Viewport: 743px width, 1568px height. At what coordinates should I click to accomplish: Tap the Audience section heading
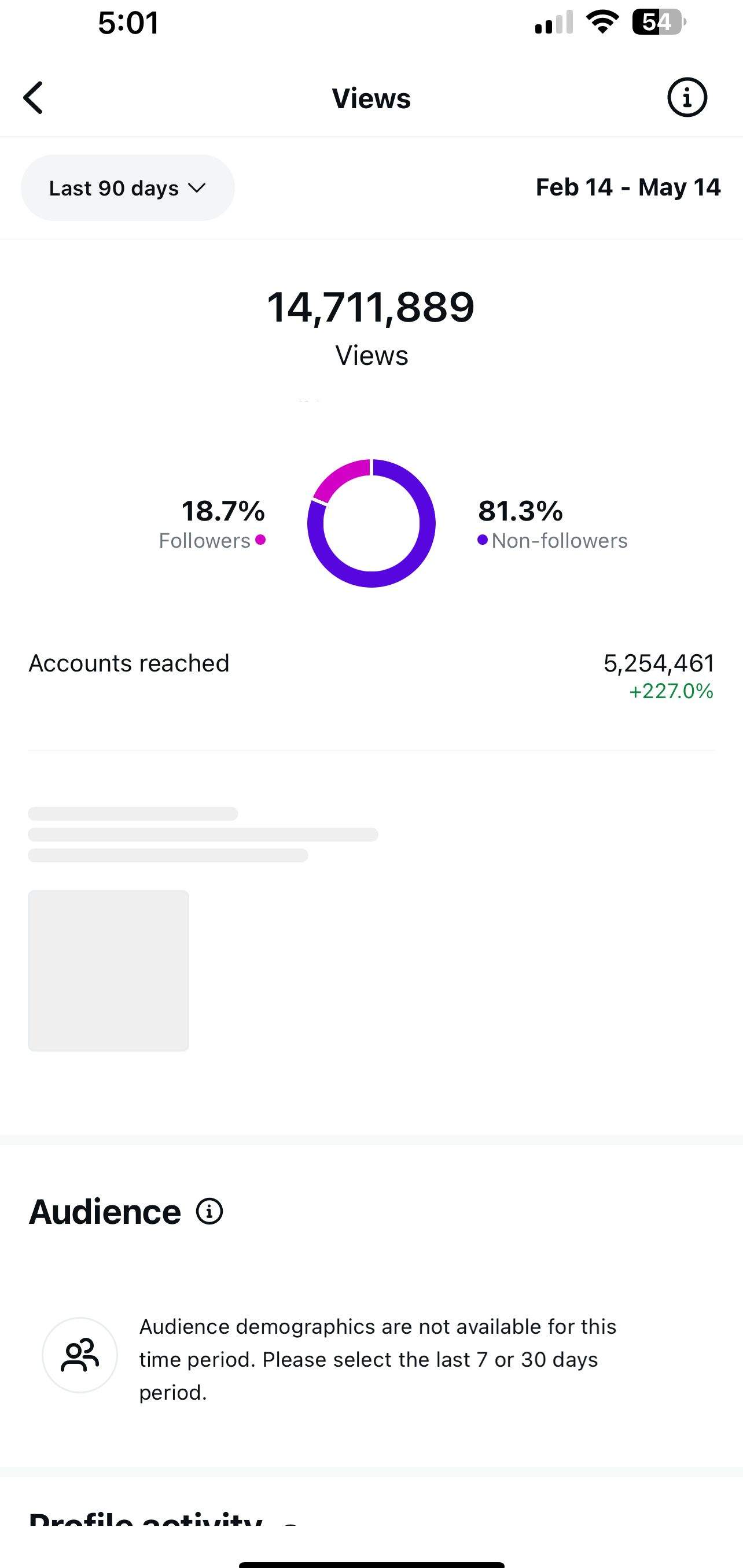(x=105, y=1211)
